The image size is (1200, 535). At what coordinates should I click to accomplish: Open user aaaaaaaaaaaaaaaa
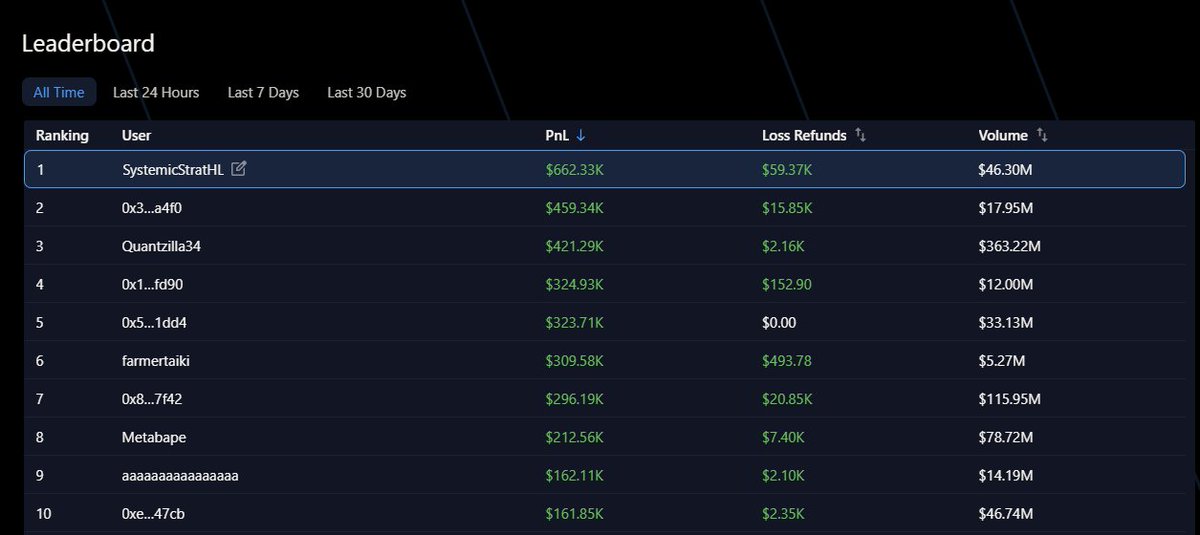[180, 476]
